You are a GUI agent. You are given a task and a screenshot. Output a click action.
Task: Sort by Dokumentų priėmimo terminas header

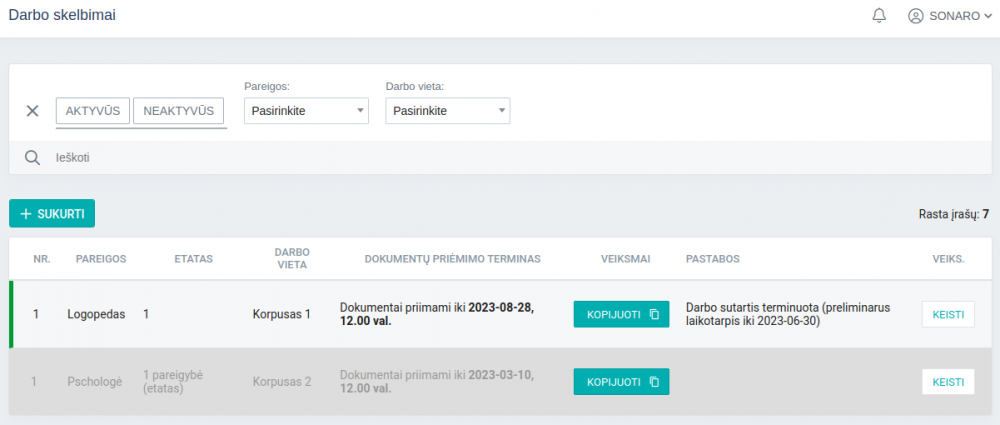coord(452,258)
